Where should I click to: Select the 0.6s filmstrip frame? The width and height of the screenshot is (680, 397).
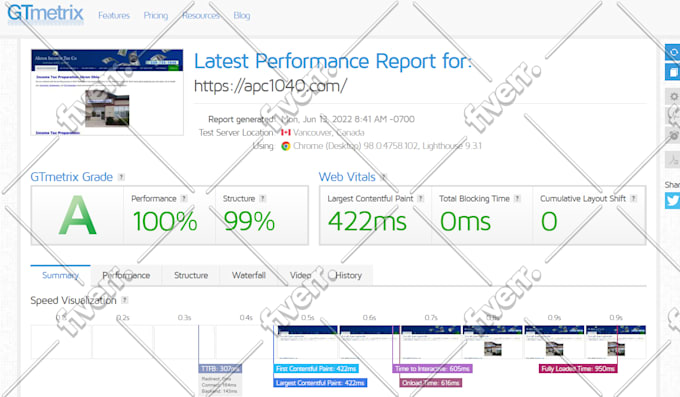369,341
